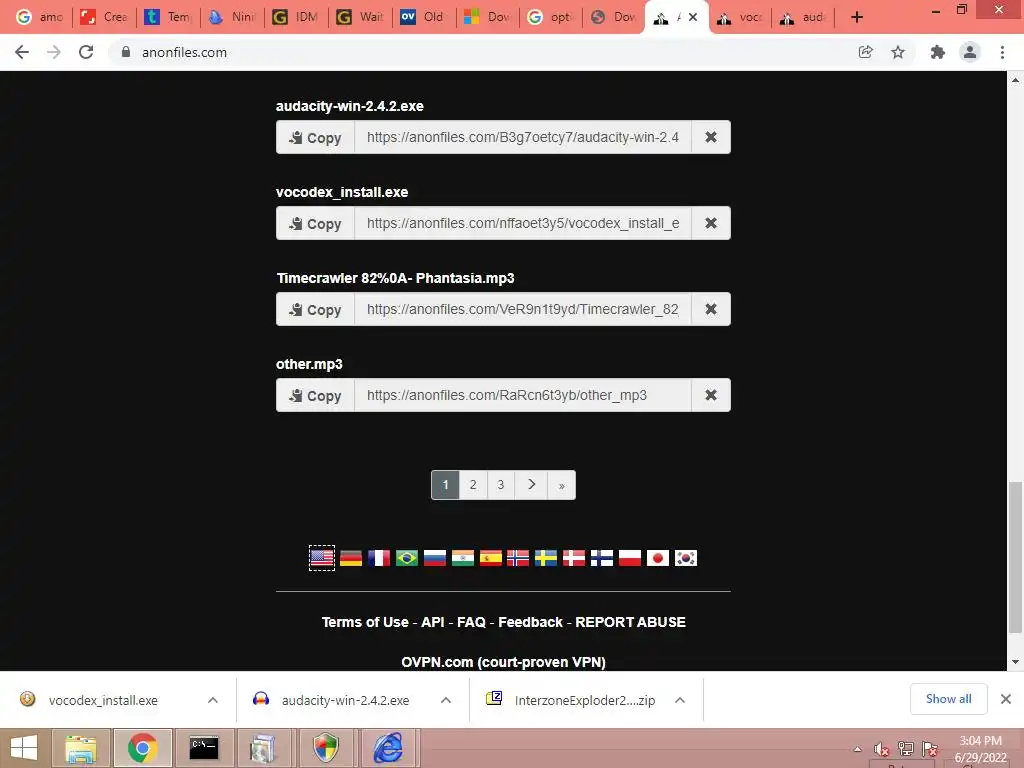This screenshot has width=1024, height=768.
Task: Switch to the vocodex anonfiles tab
Action: point(740,17)
